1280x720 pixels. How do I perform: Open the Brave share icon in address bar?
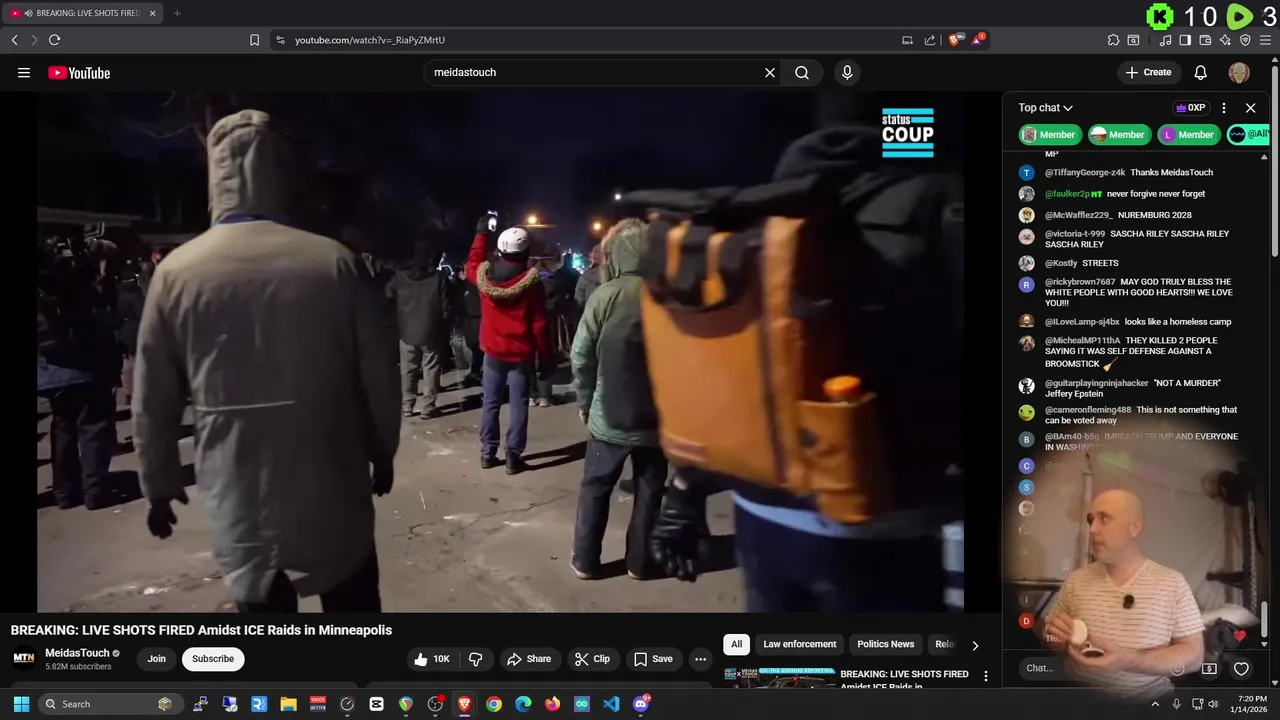(x=930, y=40)
